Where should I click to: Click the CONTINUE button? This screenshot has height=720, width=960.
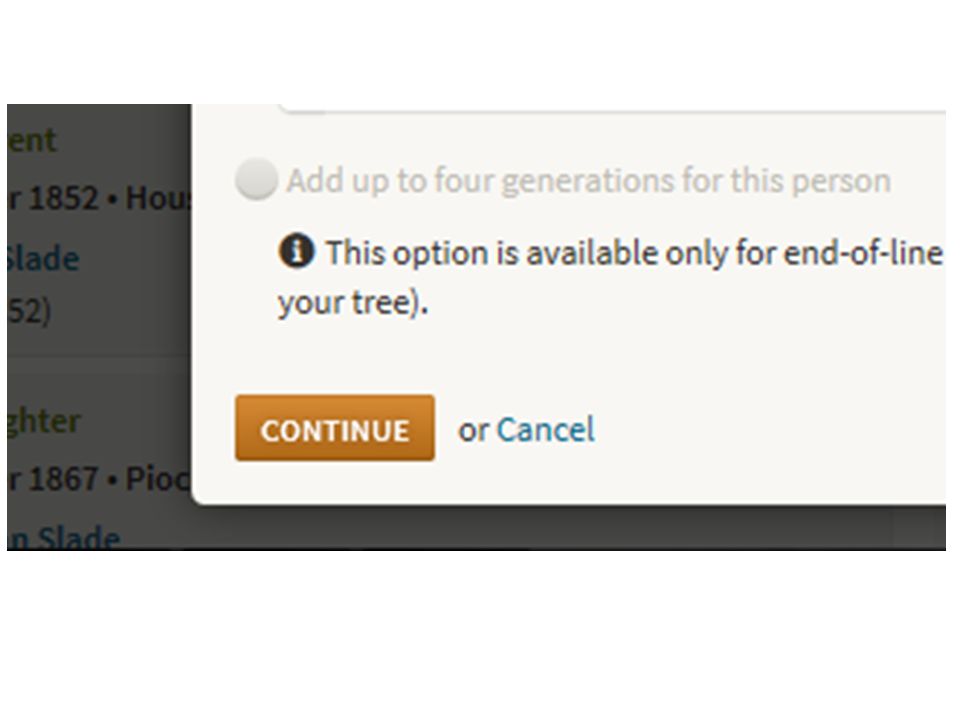point(335,428)
